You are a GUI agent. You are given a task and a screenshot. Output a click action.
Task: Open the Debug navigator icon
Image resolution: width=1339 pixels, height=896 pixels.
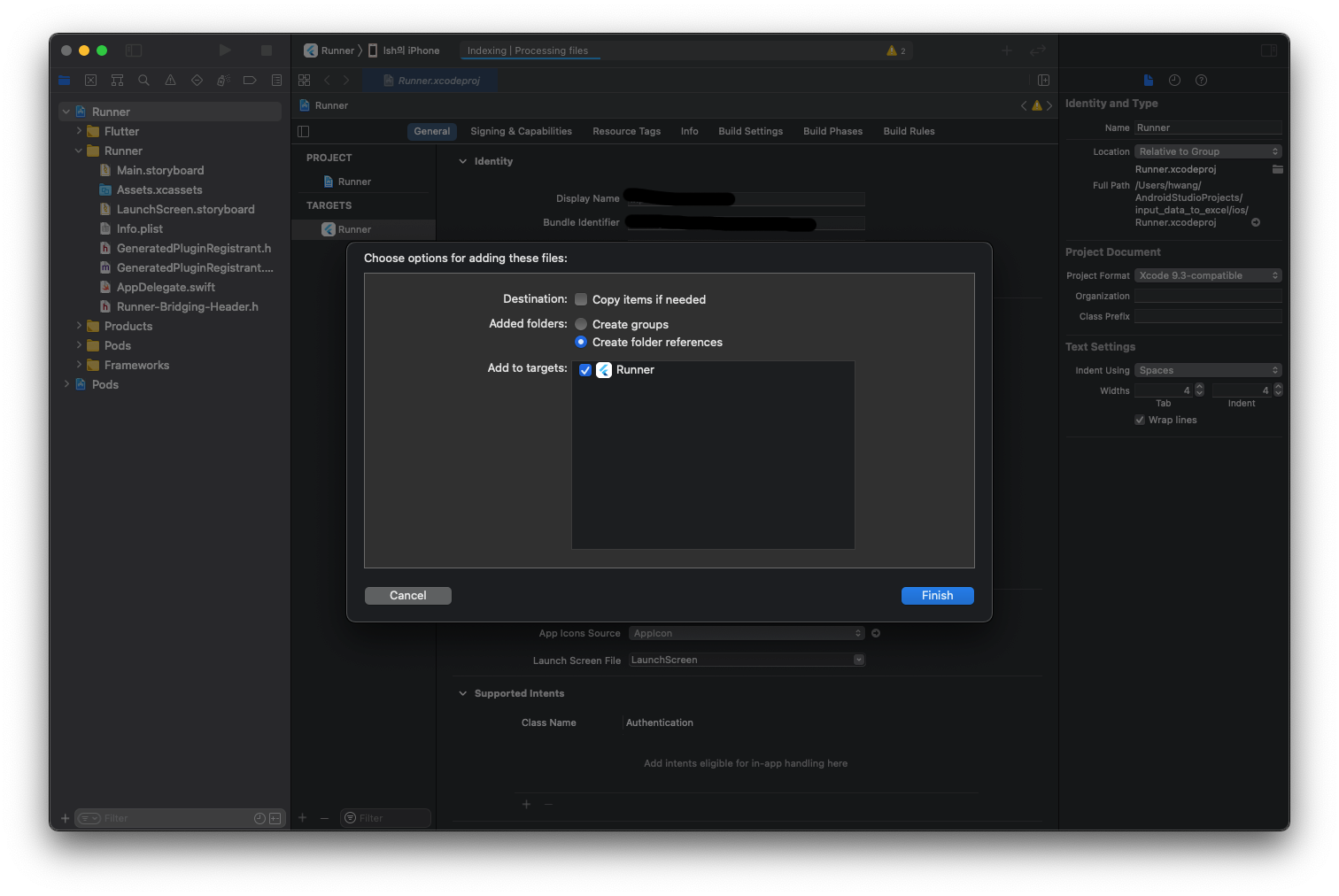[x=223, y=81]
